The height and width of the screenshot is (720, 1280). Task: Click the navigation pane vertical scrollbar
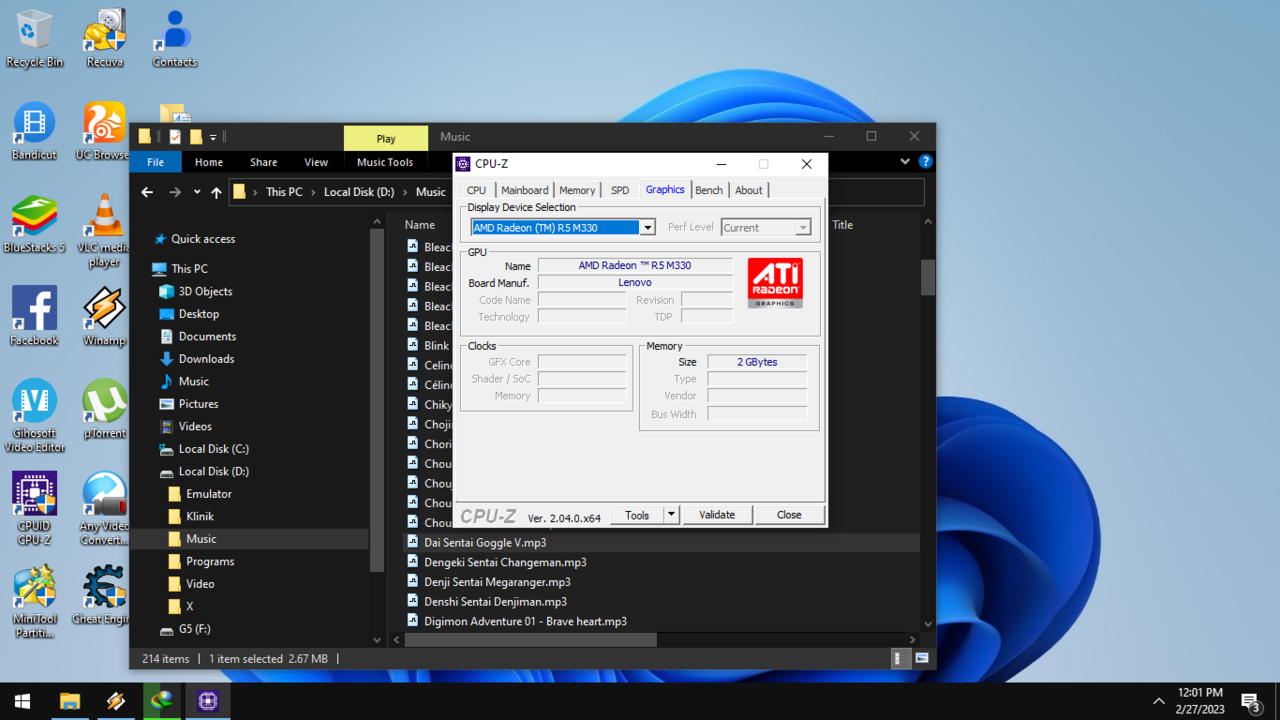(x=377, y=400)
